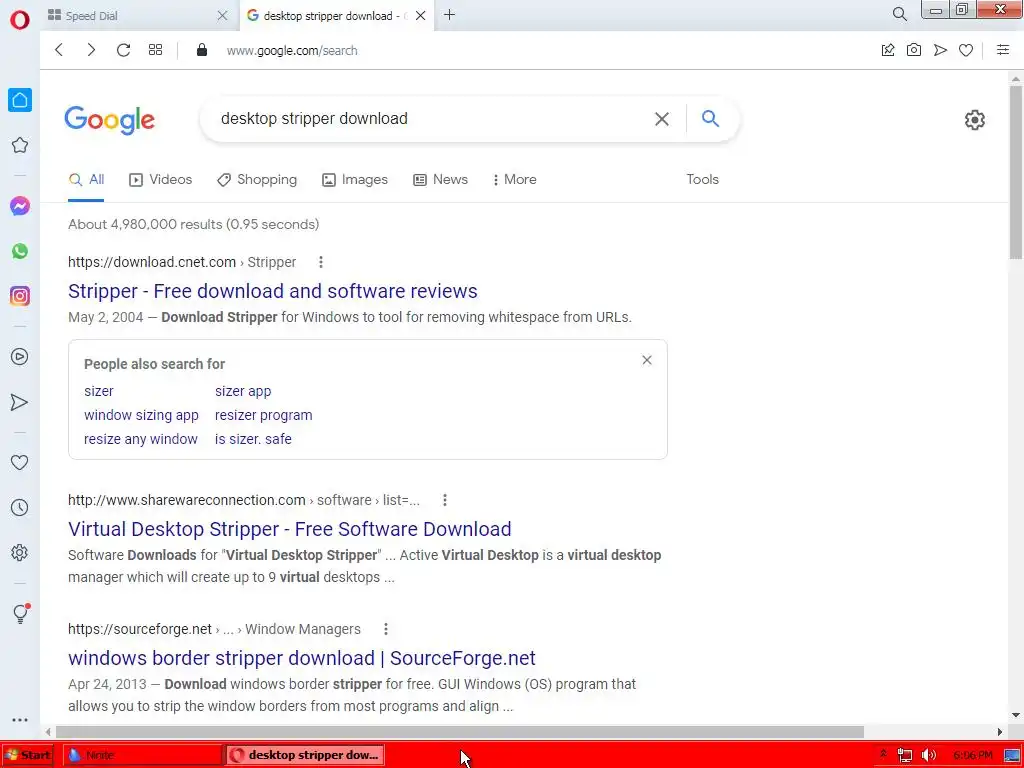Send page to My Flow from the address bar

940,50
